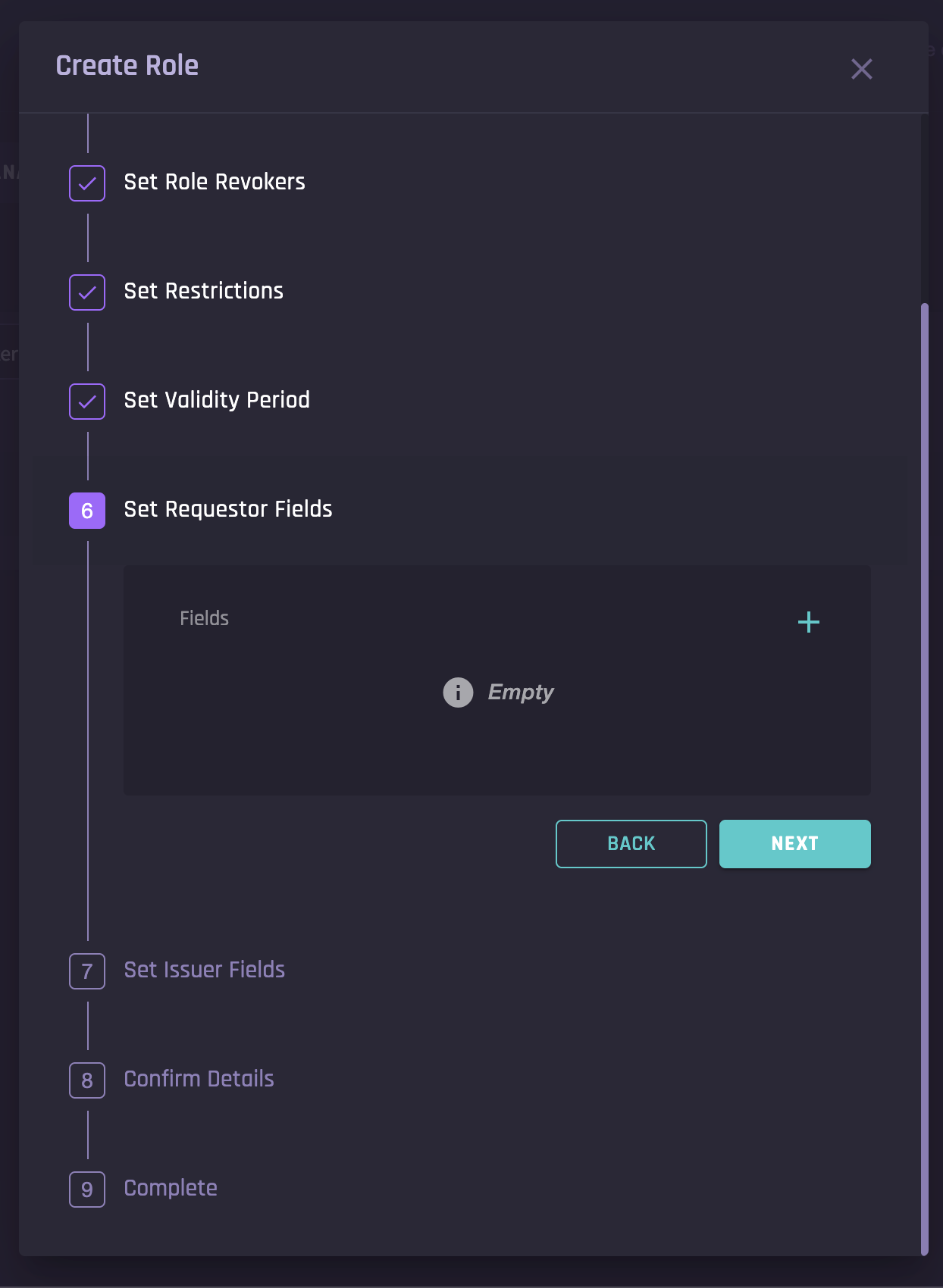Viewport: 943px width, 1288px height.
Task: Open the Set Role Revokers step label
Action: coord(215,182)
